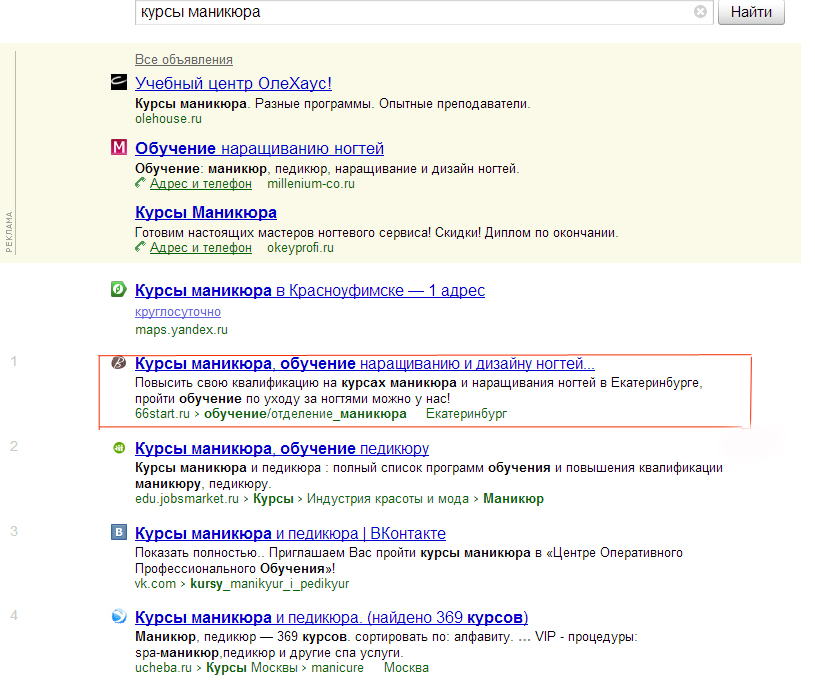Click the круглосуточно link
This screenshot has height=685, width=815.
(178, 312)
